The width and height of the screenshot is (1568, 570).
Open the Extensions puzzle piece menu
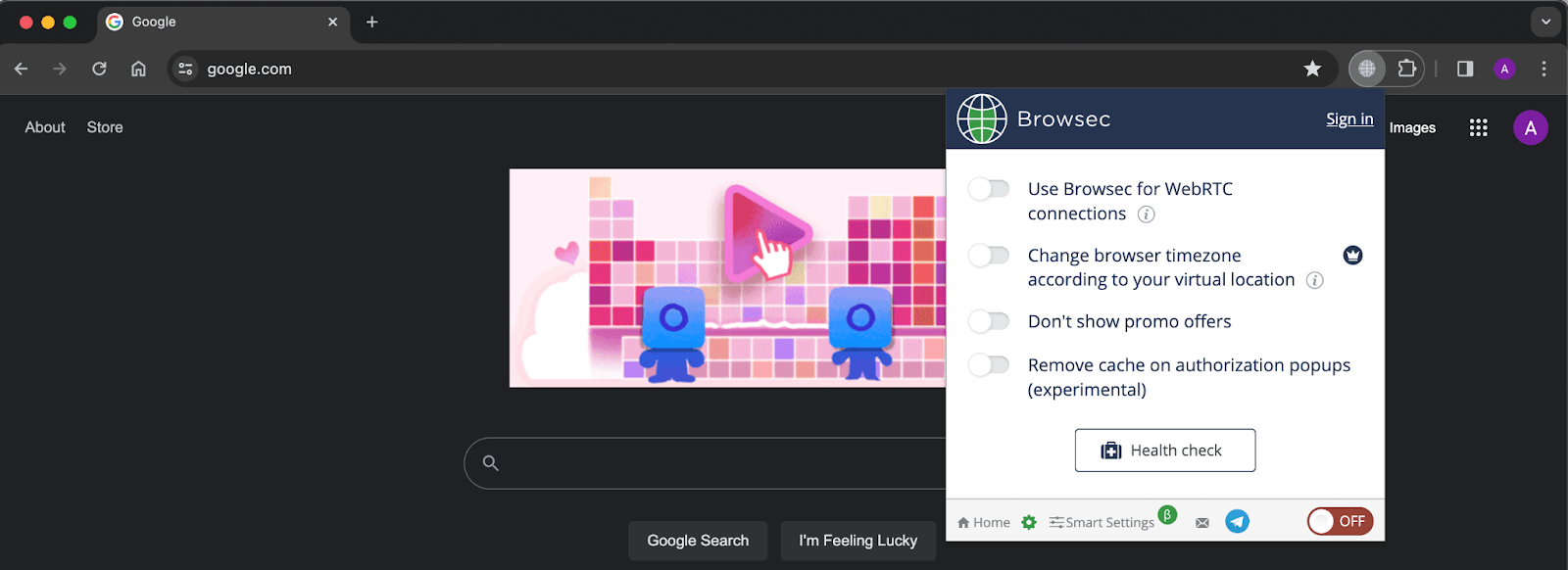[x=1407, y=69]
